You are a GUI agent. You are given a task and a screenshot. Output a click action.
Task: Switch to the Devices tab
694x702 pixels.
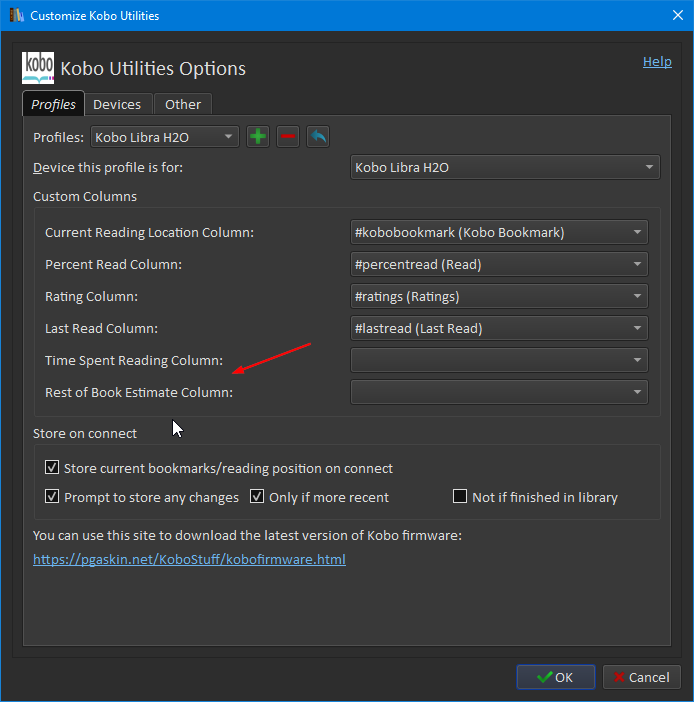117,105
